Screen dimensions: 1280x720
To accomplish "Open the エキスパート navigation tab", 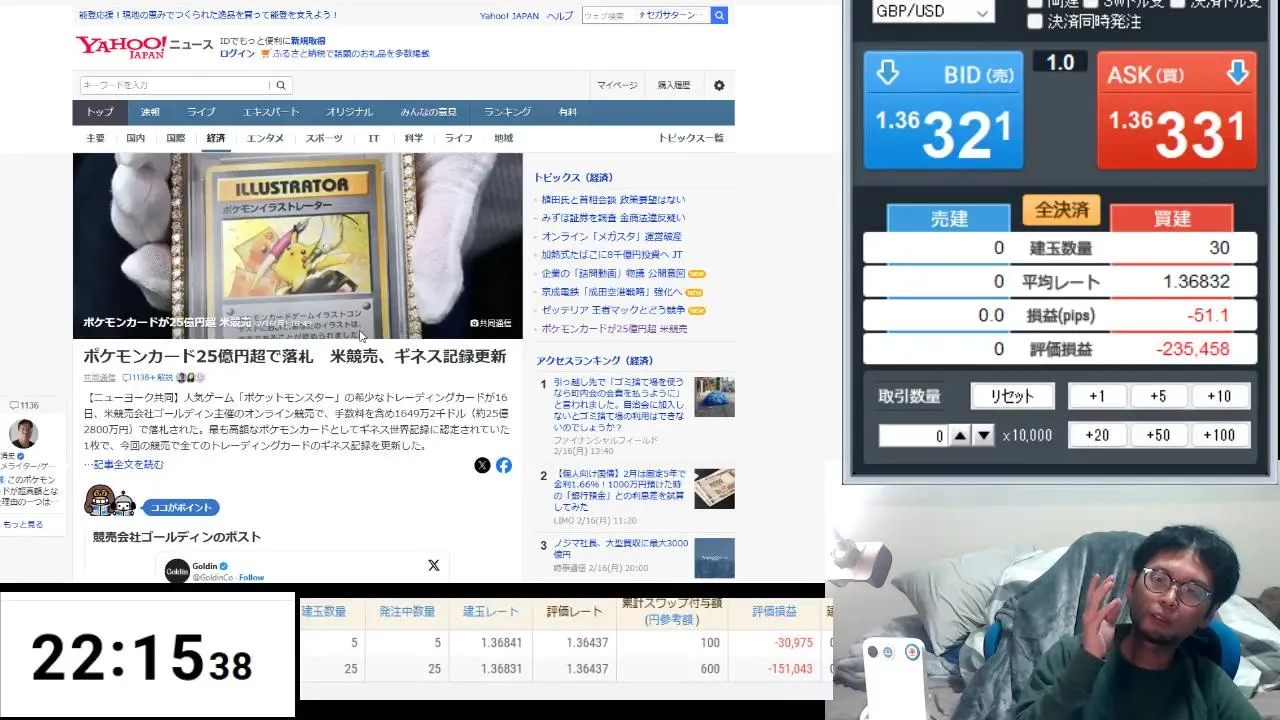I will [x=271, y=112].
